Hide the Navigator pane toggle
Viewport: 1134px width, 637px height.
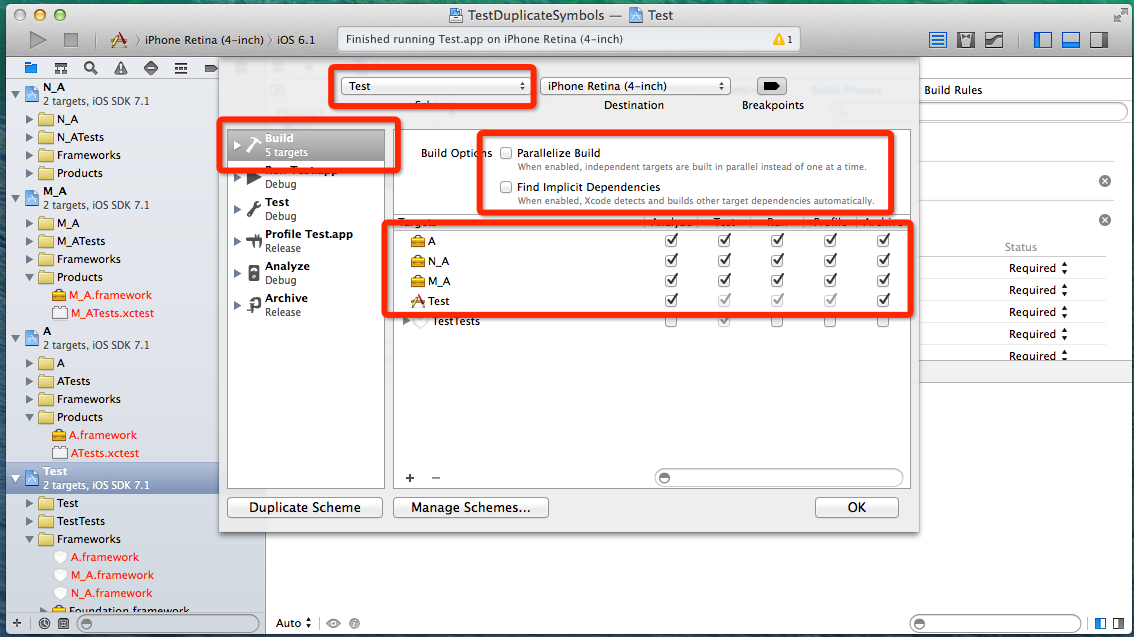click(x=1043, y=40)
